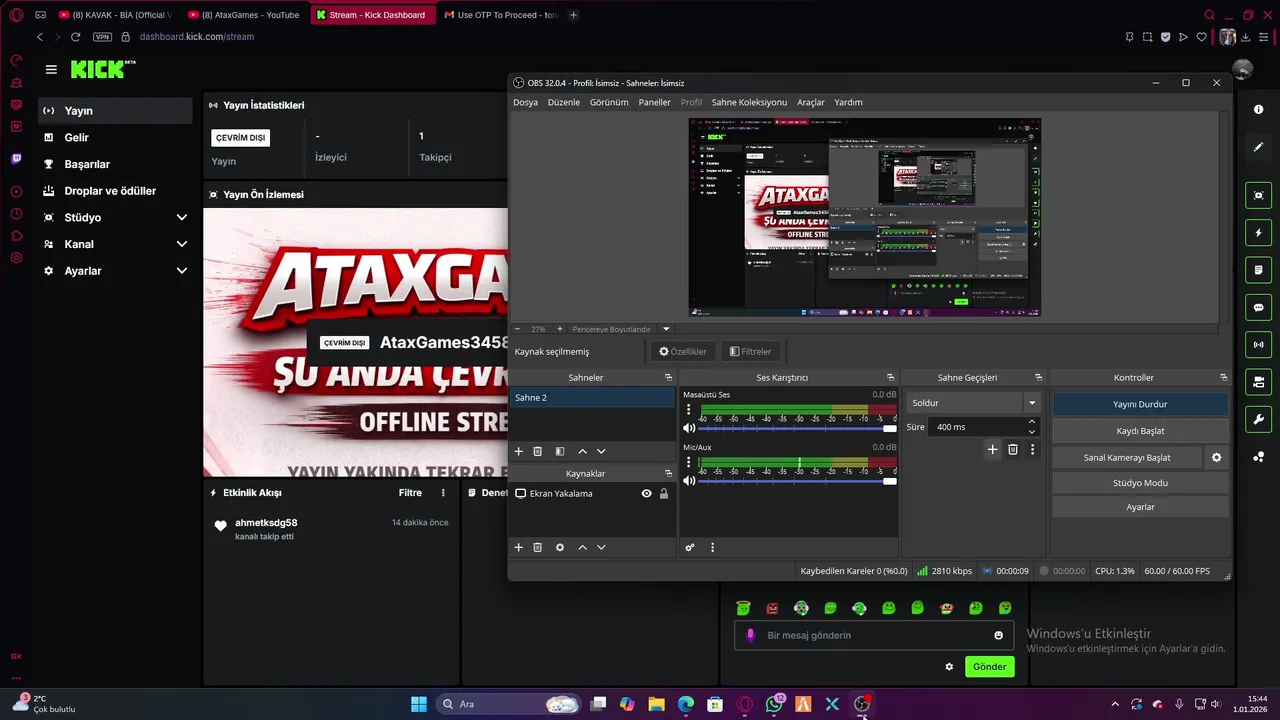The height and width of the screenshot is (720, 1280).
Task: Move source down arrow in Kaynaklar toolbar
Action: pyautogui.click(x=601, y=547)
